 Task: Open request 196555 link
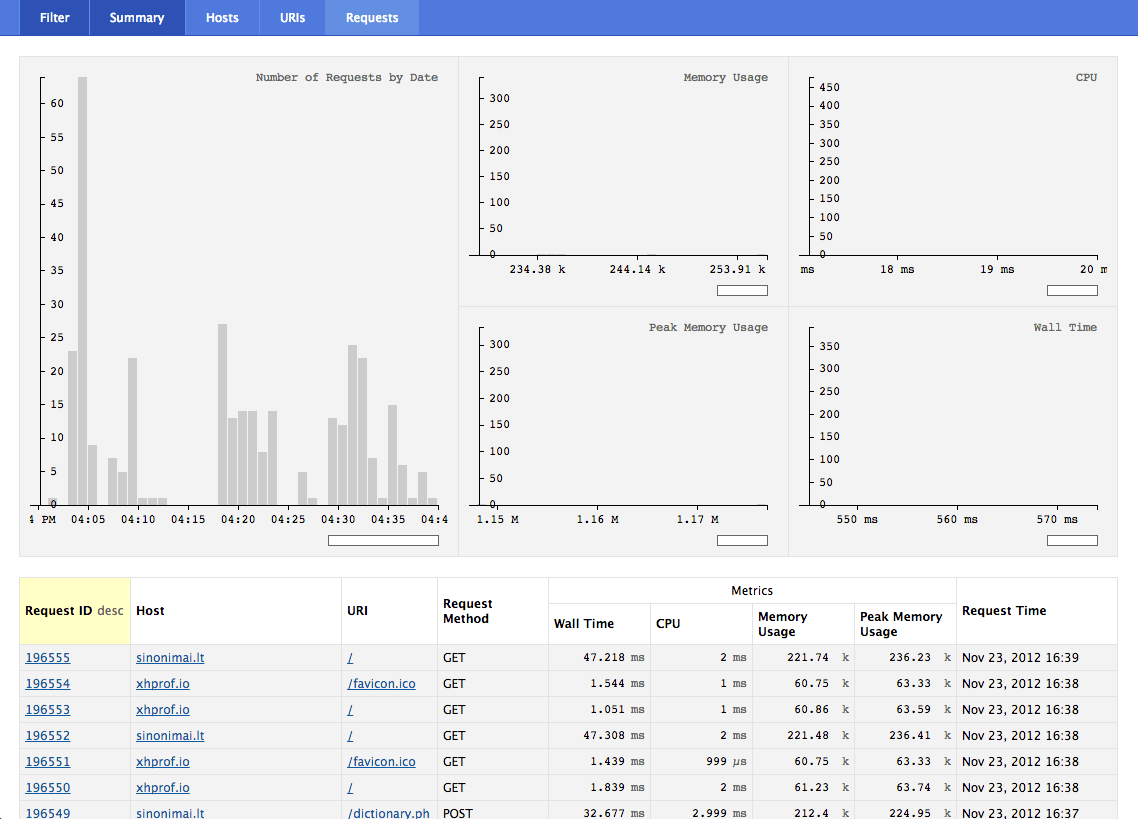click(48, 657)
